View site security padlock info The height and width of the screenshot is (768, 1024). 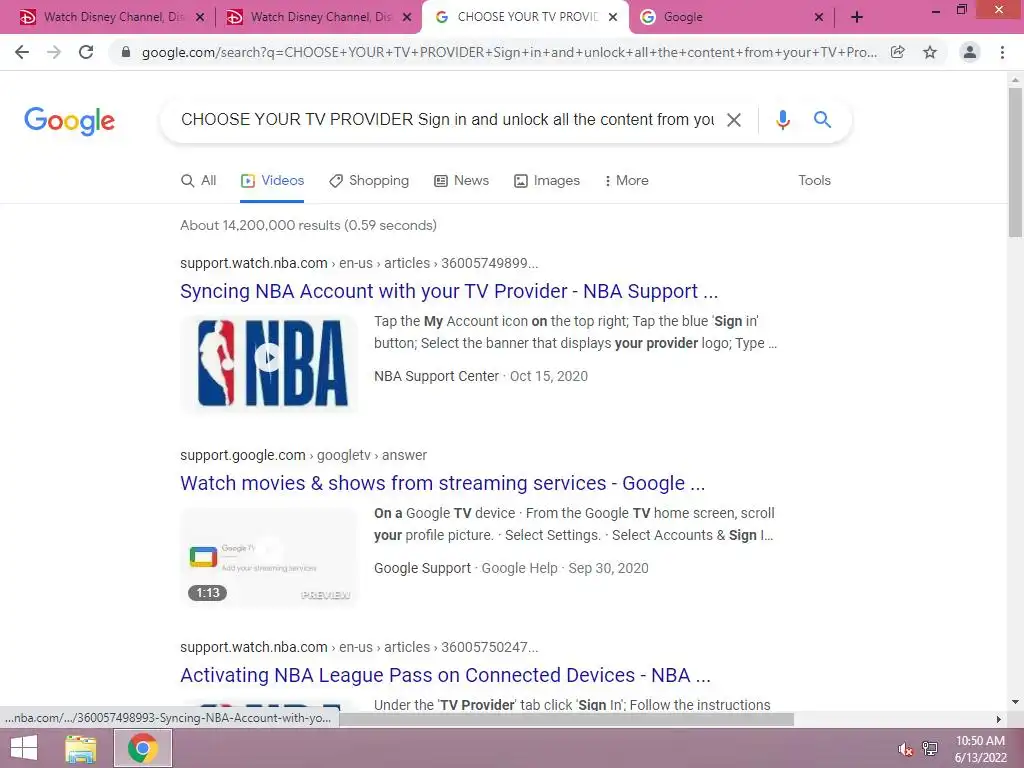tap(126, 52)
